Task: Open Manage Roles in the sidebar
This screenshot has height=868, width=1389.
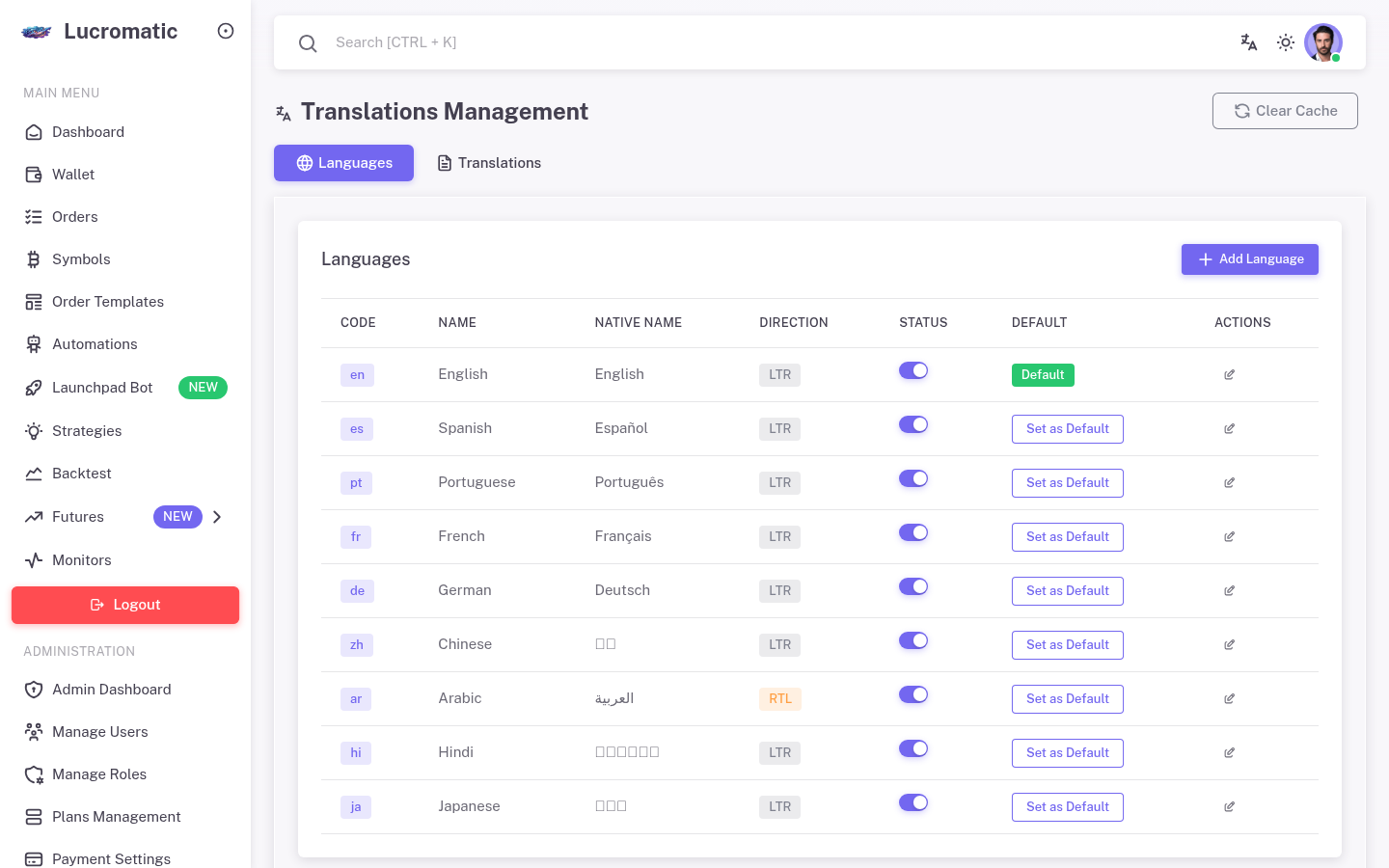Action: pyautogui.click(x=99, y=774)
